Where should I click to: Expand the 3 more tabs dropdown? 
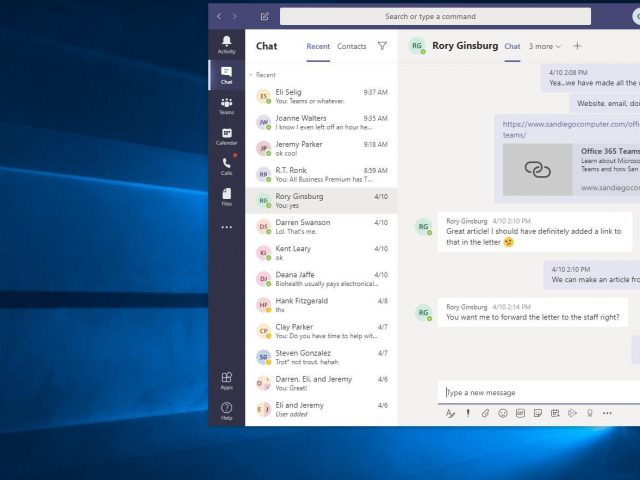pyautogui.click(x=545, y=47)
